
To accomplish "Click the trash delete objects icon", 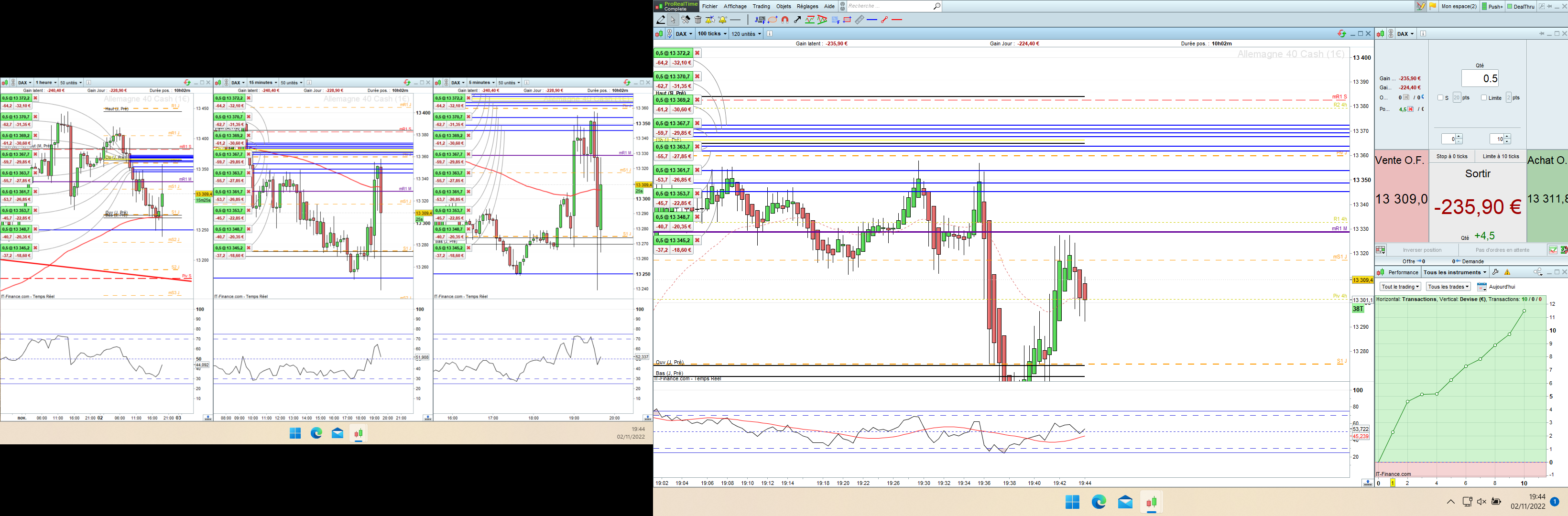I will click(x=698, y=20).
